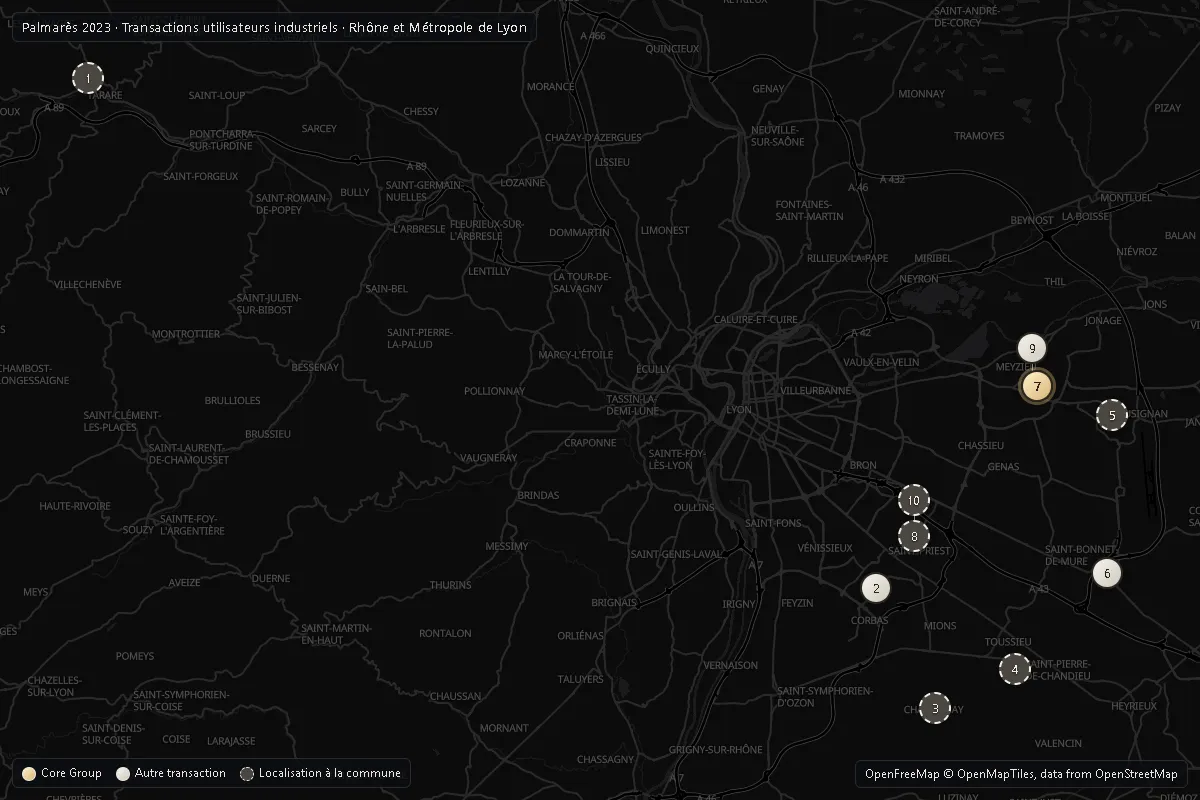
Task: Click the Palmarès 2023 map title
Action: [274, 27]
